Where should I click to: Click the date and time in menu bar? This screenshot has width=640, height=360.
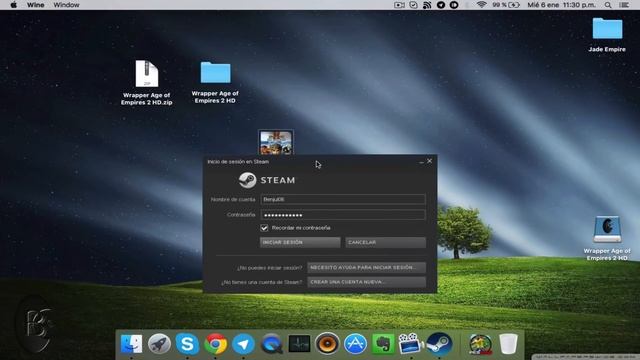(x=562, y=5)
